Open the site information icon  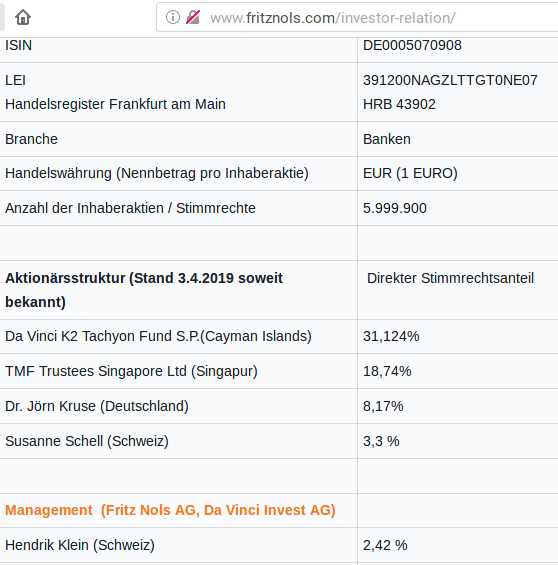(x=173, y=17)
